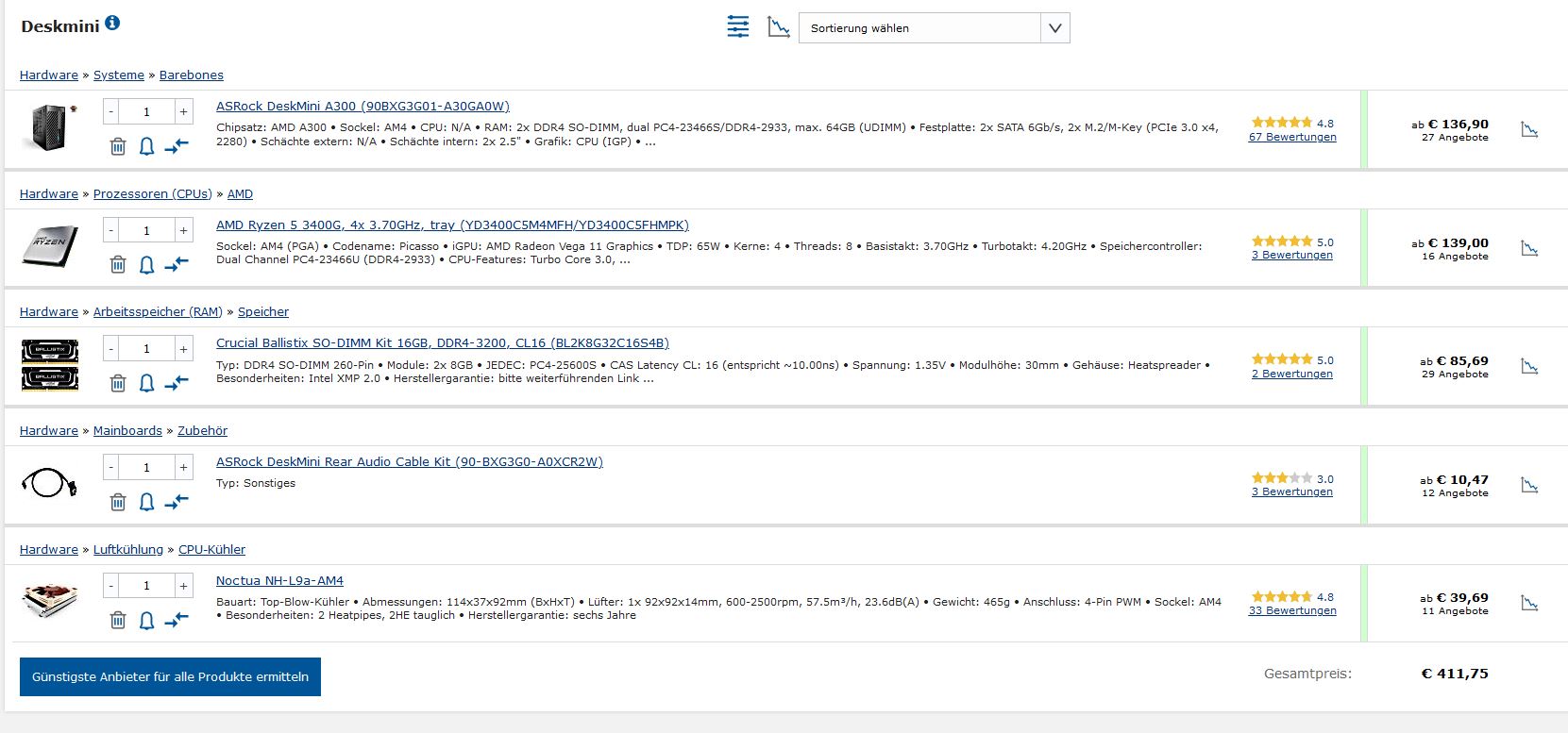Edit quantity field for Noctua NH-L9a-AM4
Image resolution: width=1568 pixels, height=733 pixels.
click(x=146, y=586)
